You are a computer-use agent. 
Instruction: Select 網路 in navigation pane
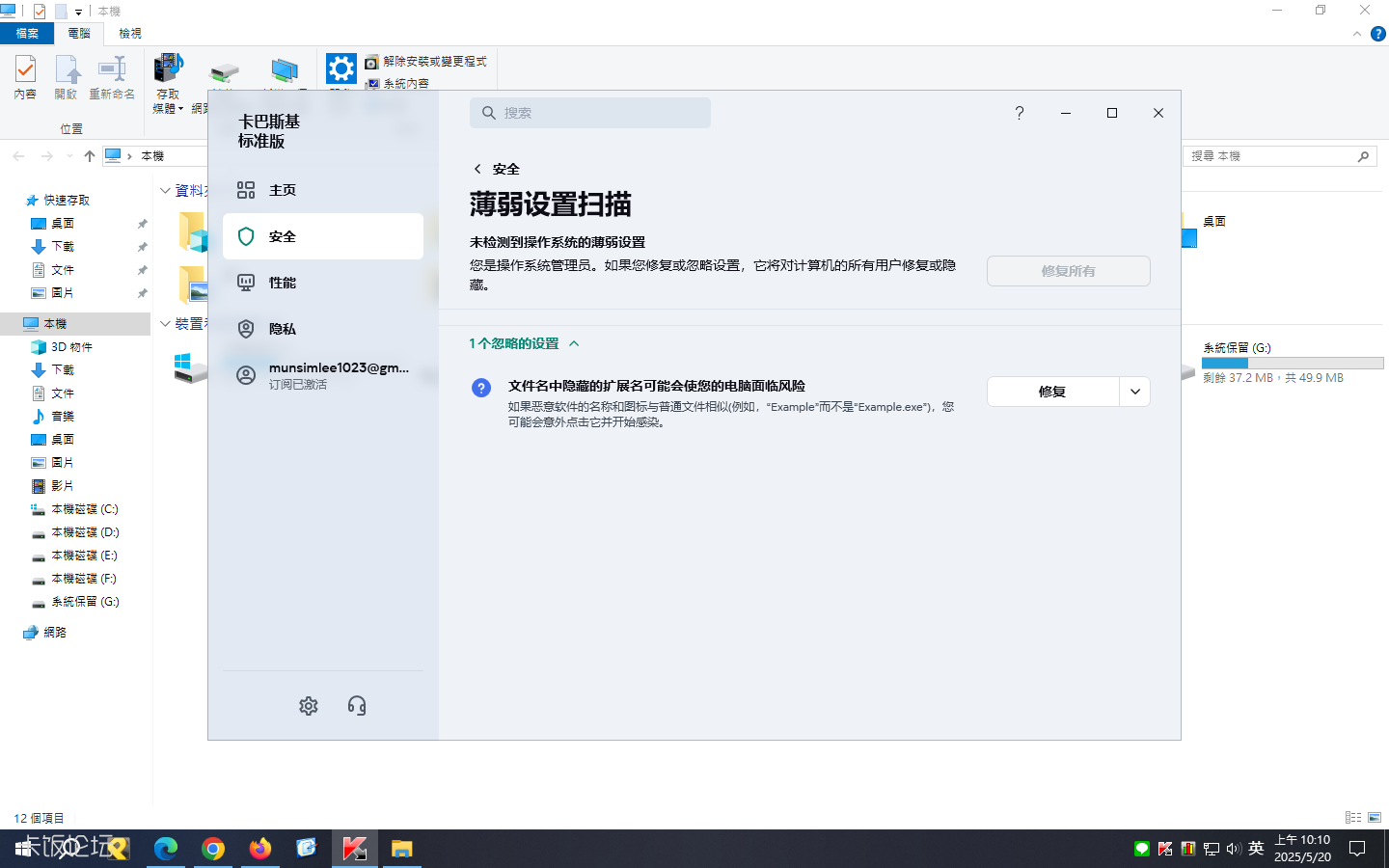point(55,633)
